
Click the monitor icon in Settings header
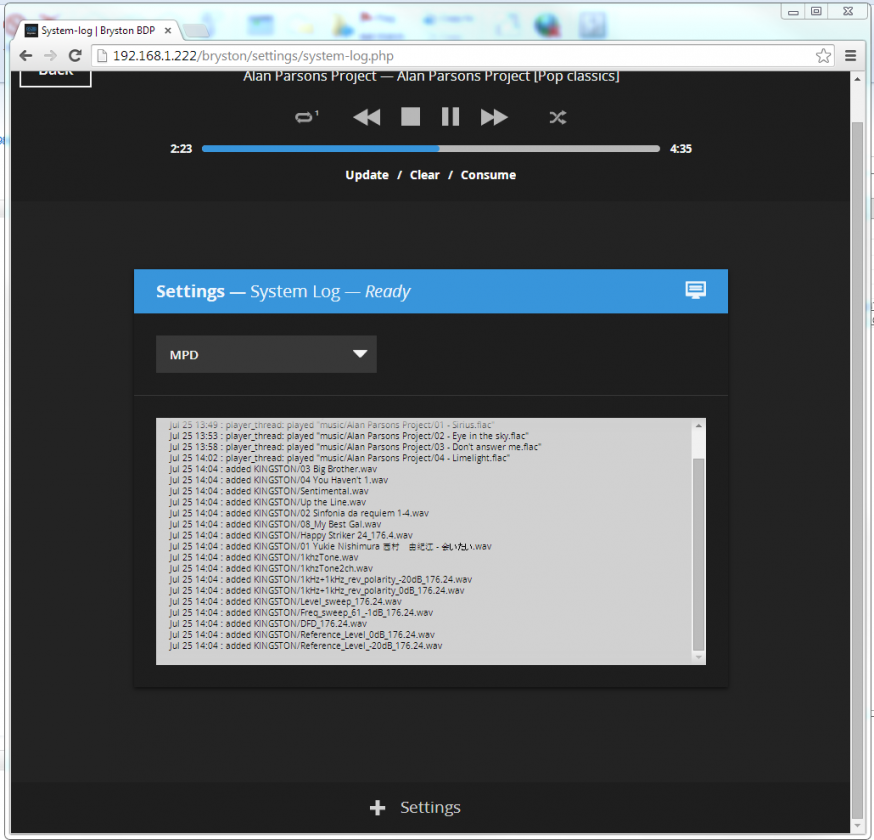[696, 290]
